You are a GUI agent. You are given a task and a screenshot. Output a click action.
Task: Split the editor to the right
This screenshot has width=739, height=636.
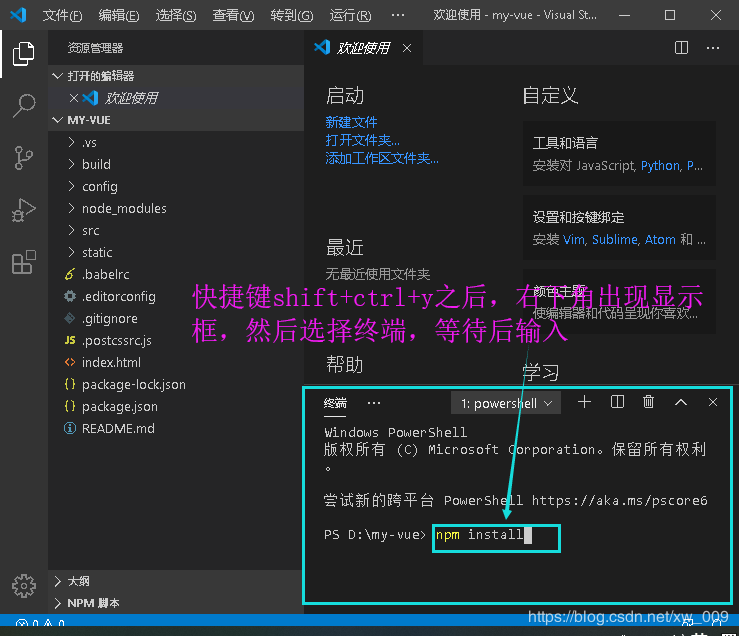(681, 48)
